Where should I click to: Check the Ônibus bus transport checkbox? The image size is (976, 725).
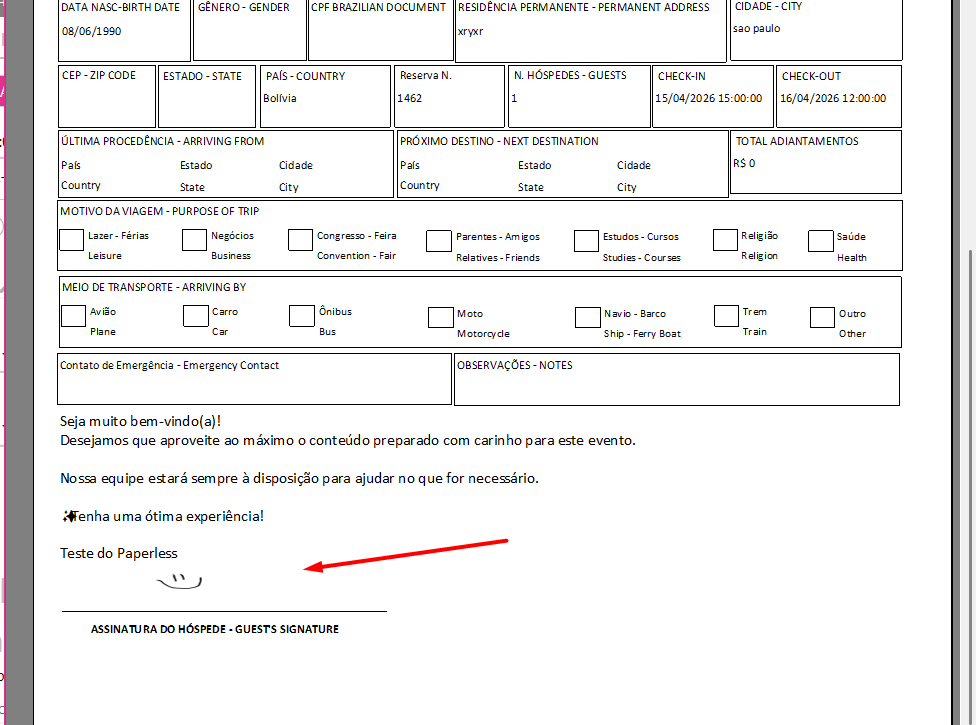pos(302,316)
